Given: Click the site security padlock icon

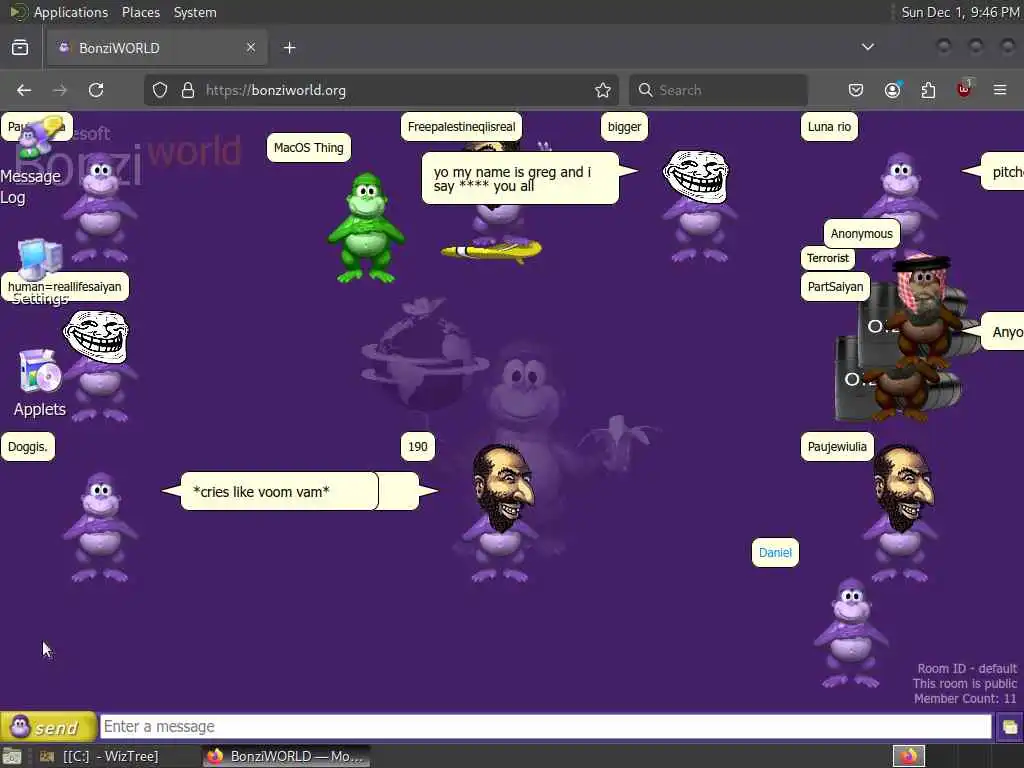Looking at the screenshot, I should [188, 90].
